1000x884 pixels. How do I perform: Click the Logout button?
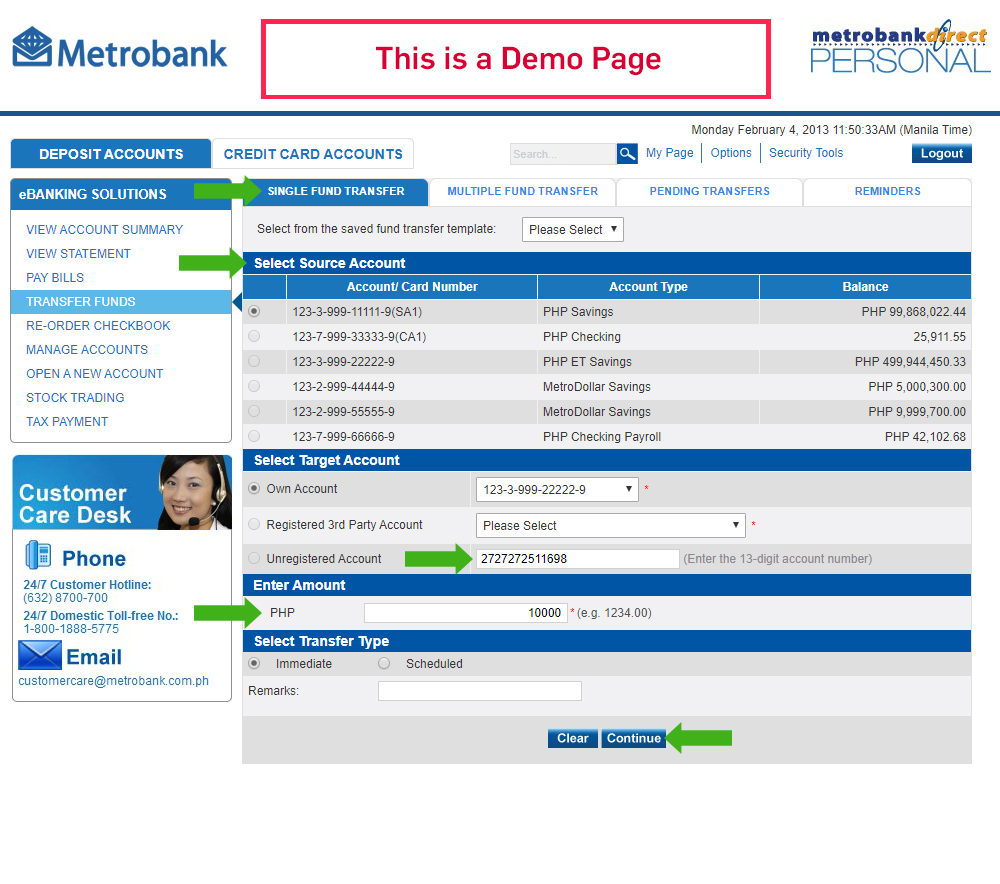click(941, 153)
